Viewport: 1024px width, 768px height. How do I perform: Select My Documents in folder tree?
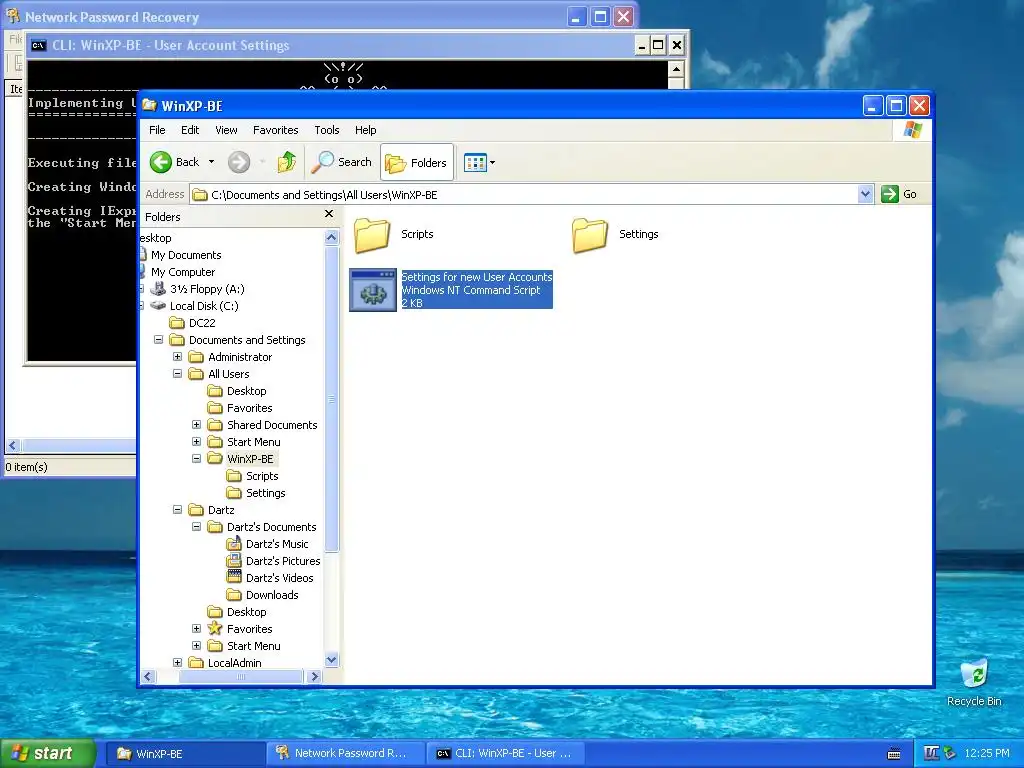(x=186, y=255)
